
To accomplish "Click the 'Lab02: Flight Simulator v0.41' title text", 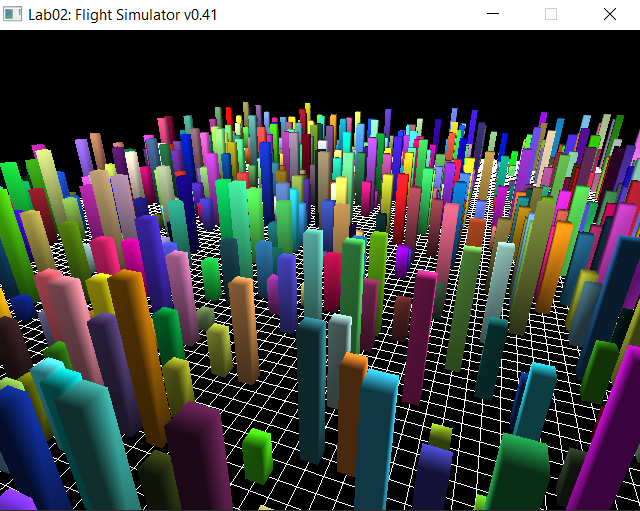I will pos(122,15).
